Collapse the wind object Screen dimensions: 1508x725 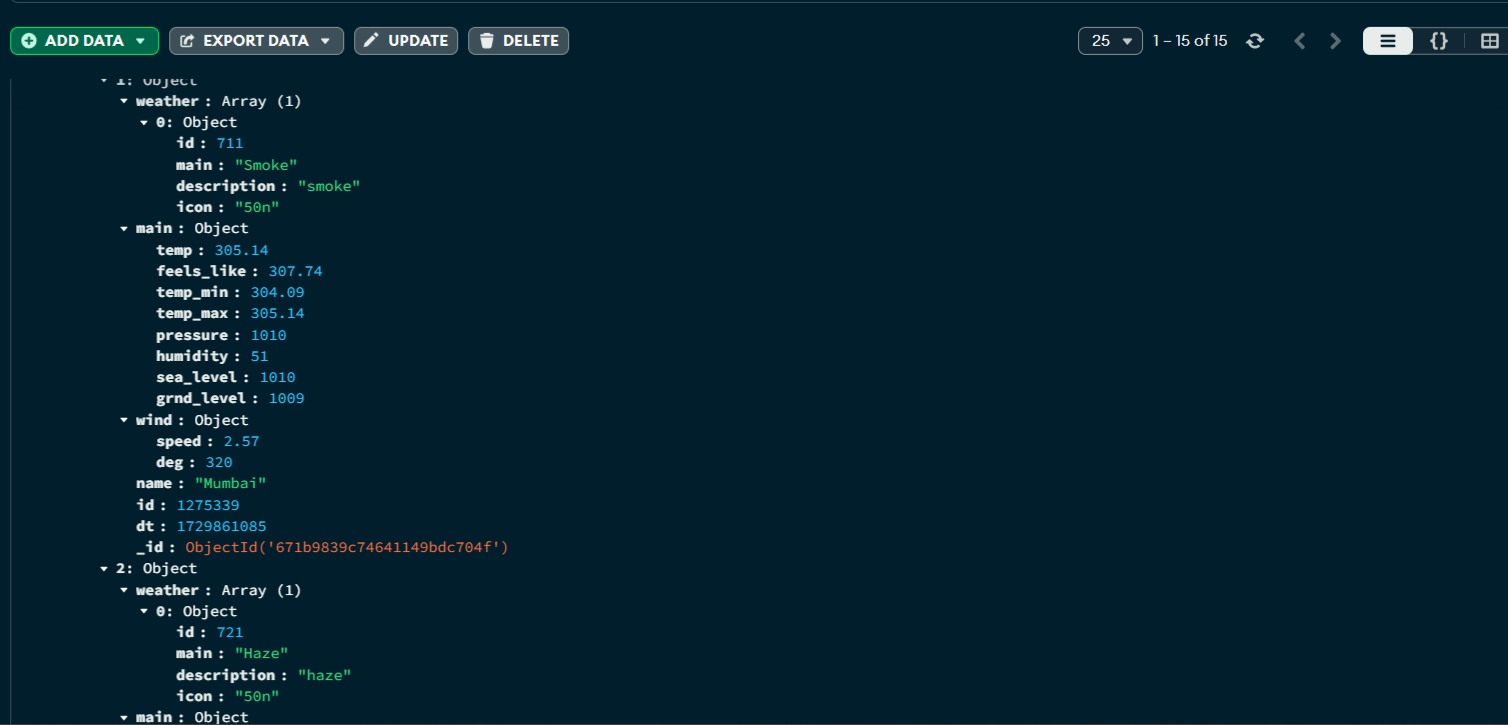[x=124, y=420]
